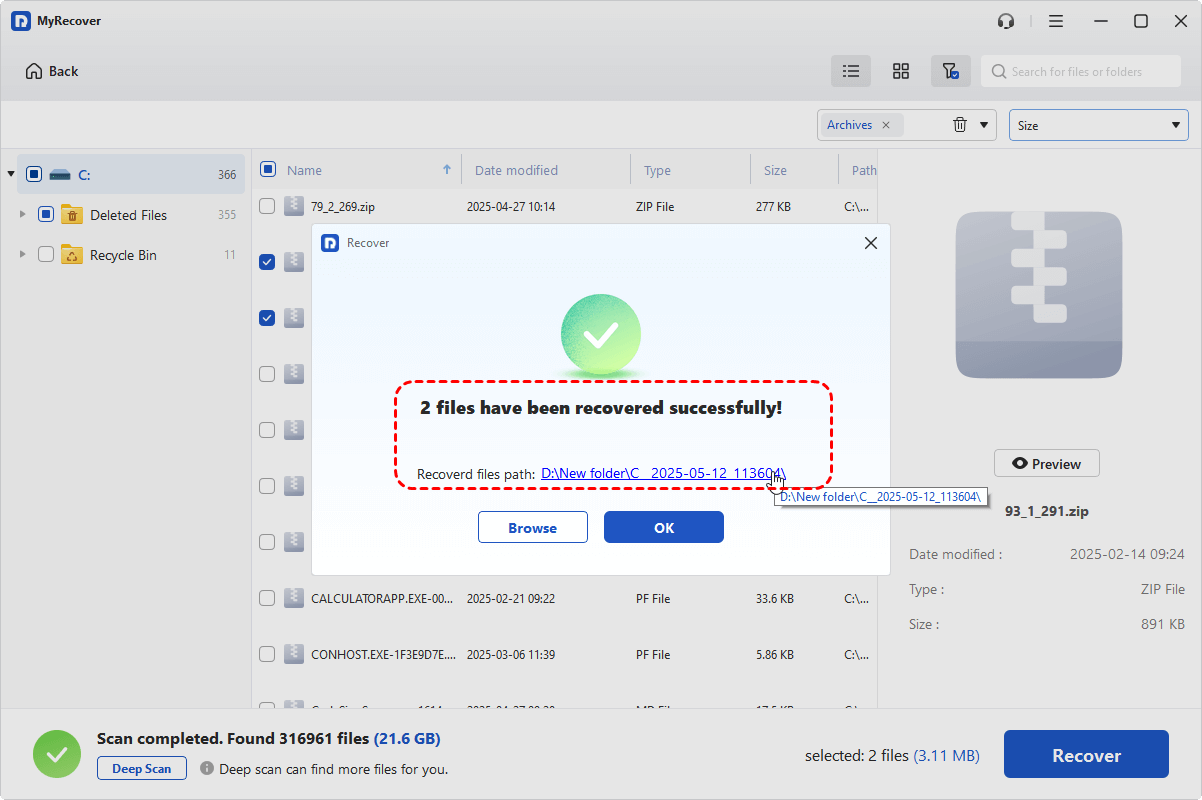This screenshot has height=800, width=1202.
Task: Select the Recycle Bin folder icon
Action: click(72, 254)
